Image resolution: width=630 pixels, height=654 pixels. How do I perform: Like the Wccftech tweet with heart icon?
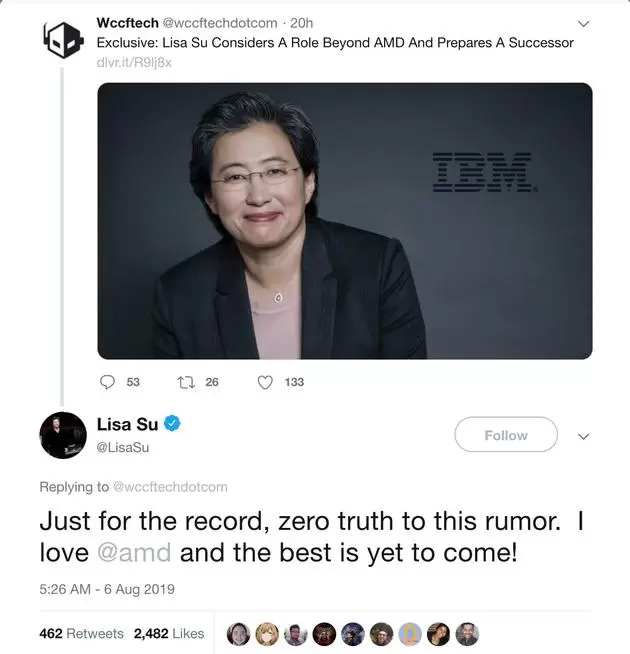265,382
